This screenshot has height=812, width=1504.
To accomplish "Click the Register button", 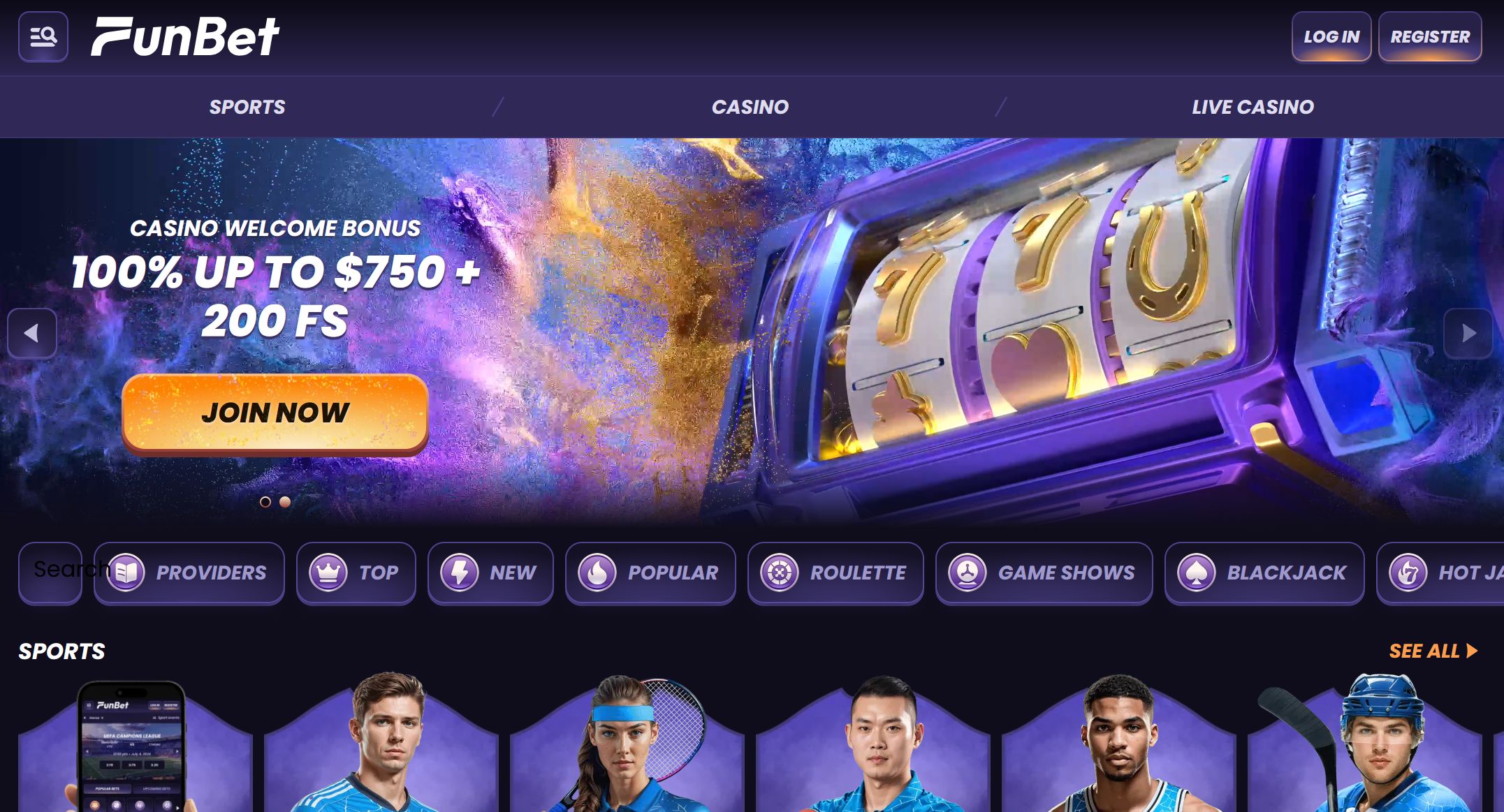I will (x=1430, y=37).
